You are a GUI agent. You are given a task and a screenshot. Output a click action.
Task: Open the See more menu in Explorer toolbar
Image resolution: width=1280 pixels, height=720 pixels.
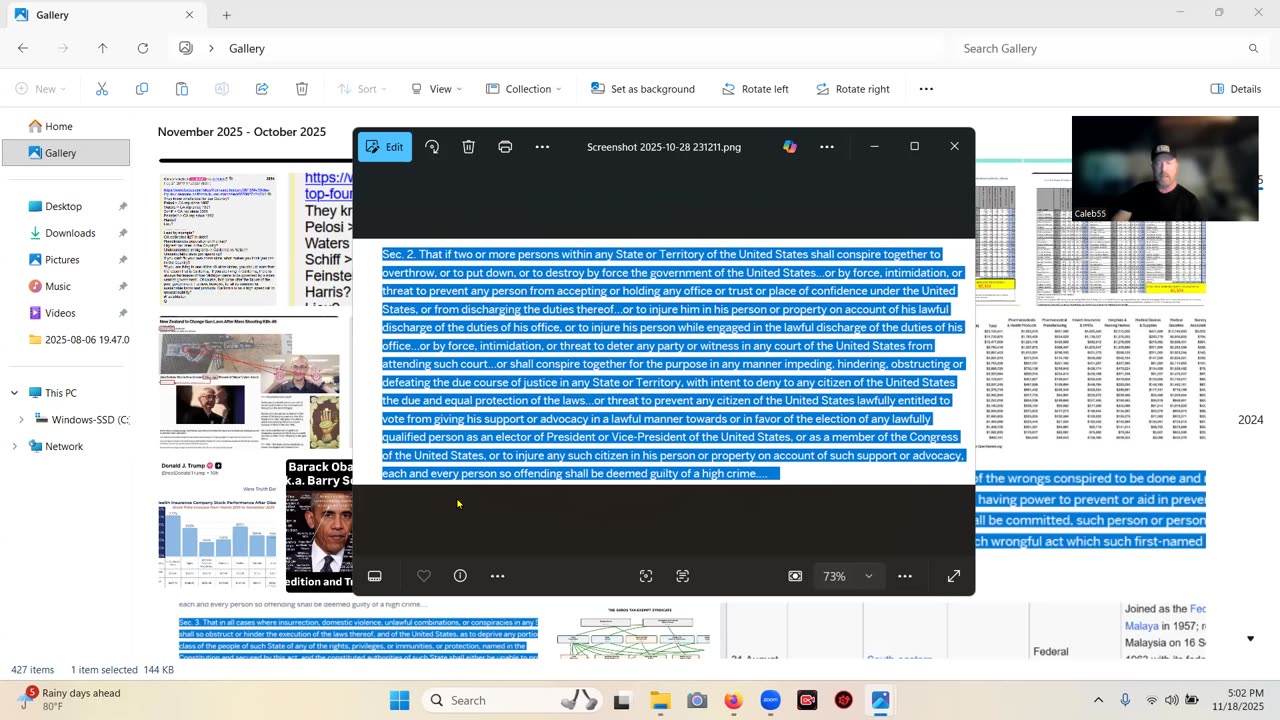pyautogui.click(x=926, y=89)
